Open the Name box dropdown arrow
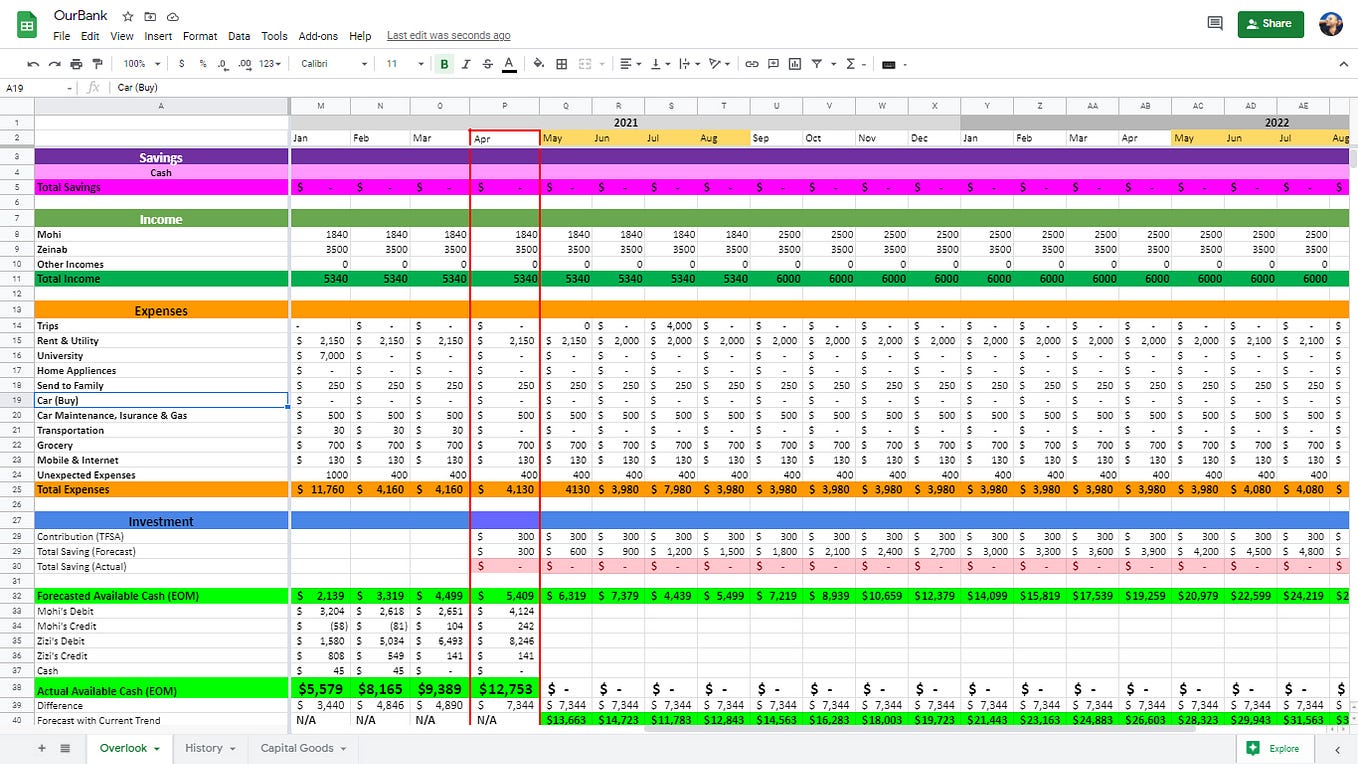 point(70,88)
